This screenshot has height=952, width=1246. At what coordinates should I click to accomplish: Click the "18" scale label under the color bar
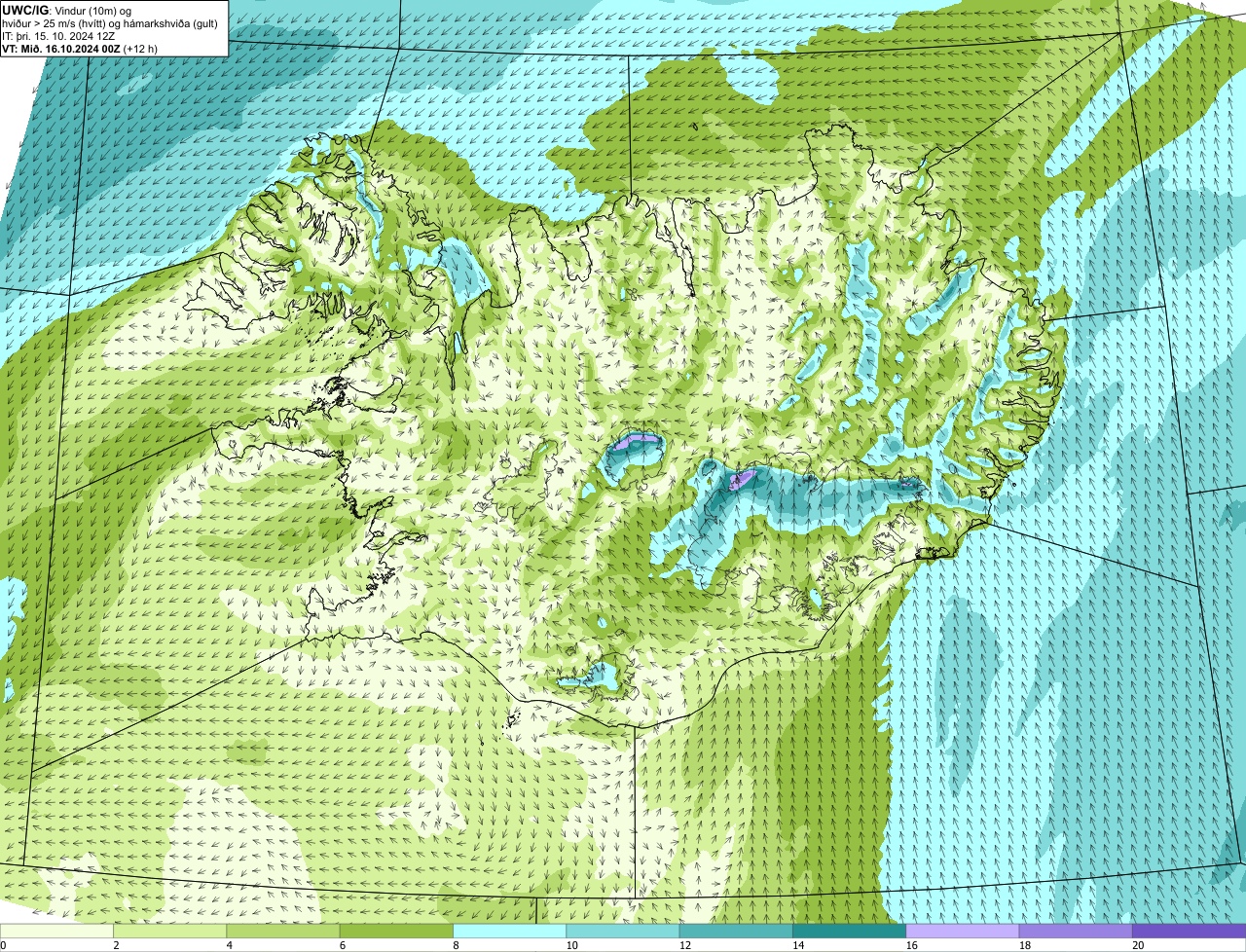[1024, 945]
